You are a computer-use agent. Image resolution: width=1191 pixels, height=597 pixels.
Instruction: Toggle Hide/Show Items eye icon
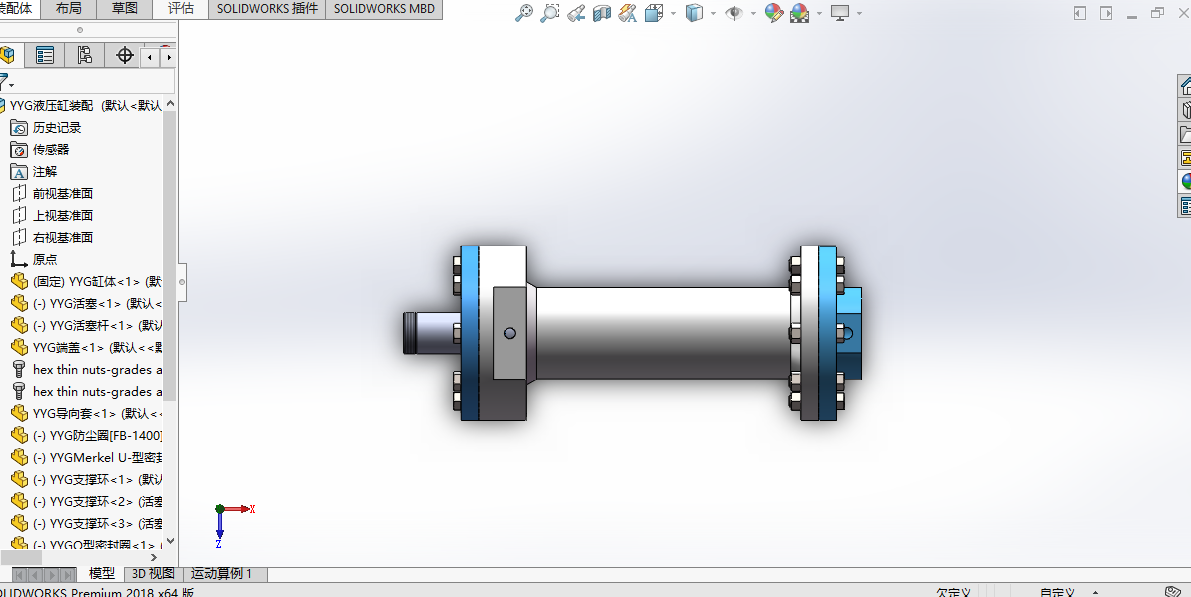(x=736, y=13)
